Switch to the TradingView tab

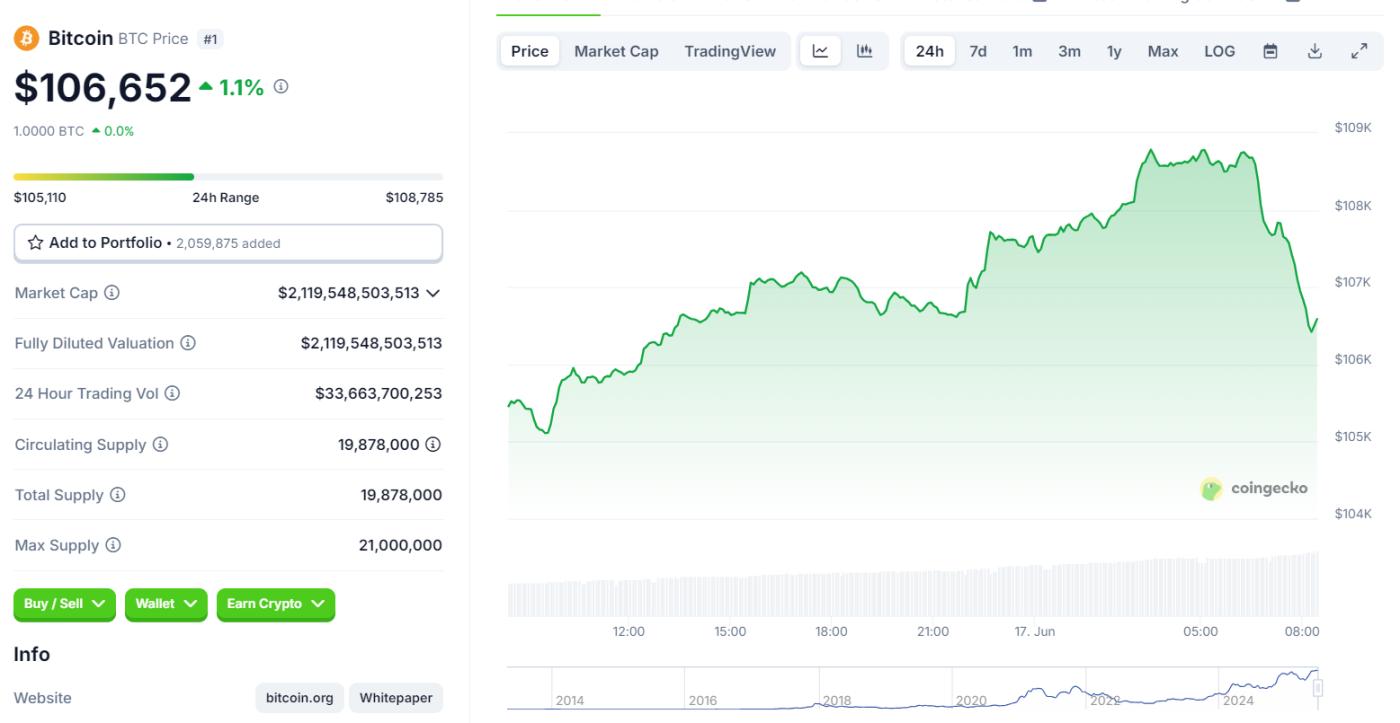(x=730, y=51)
